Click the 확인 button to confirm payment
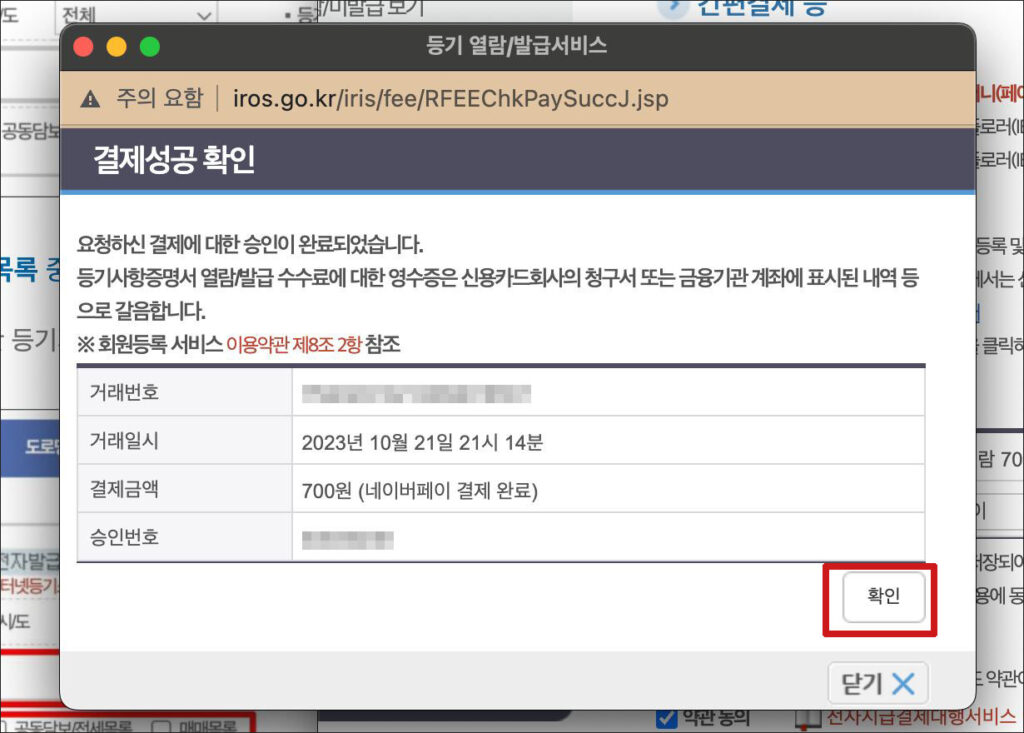 click(883, 597)
